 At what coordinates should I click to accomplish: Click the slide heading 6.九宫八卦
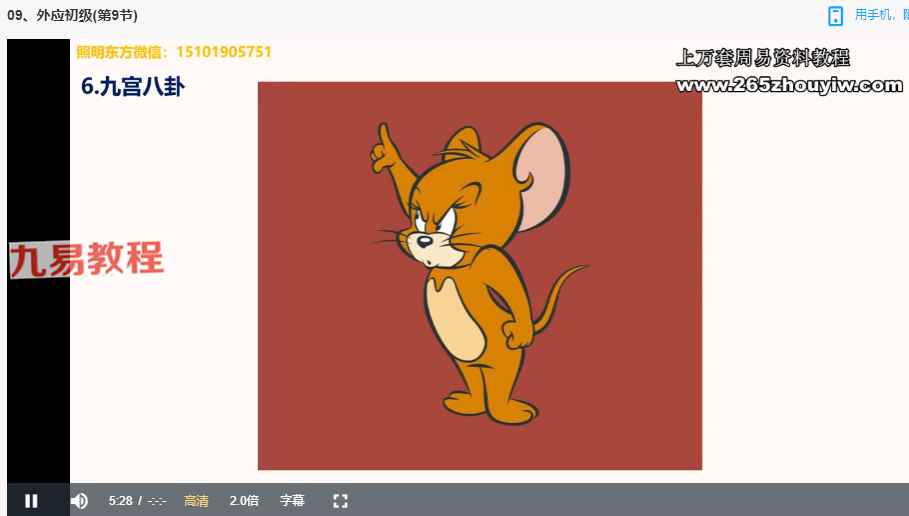pos(133,86)
